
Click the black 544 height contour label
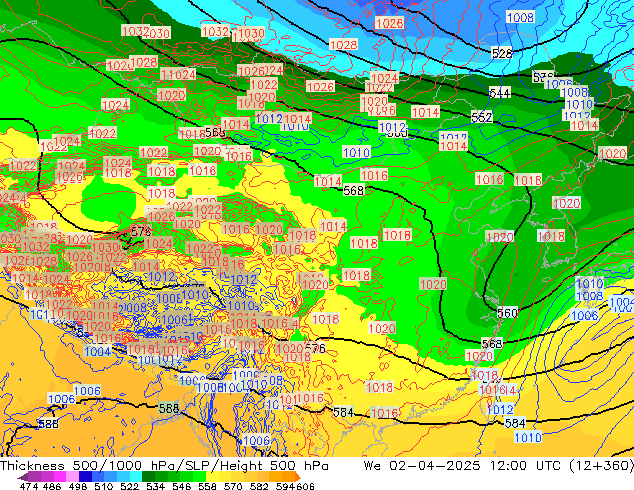point(500,93)
